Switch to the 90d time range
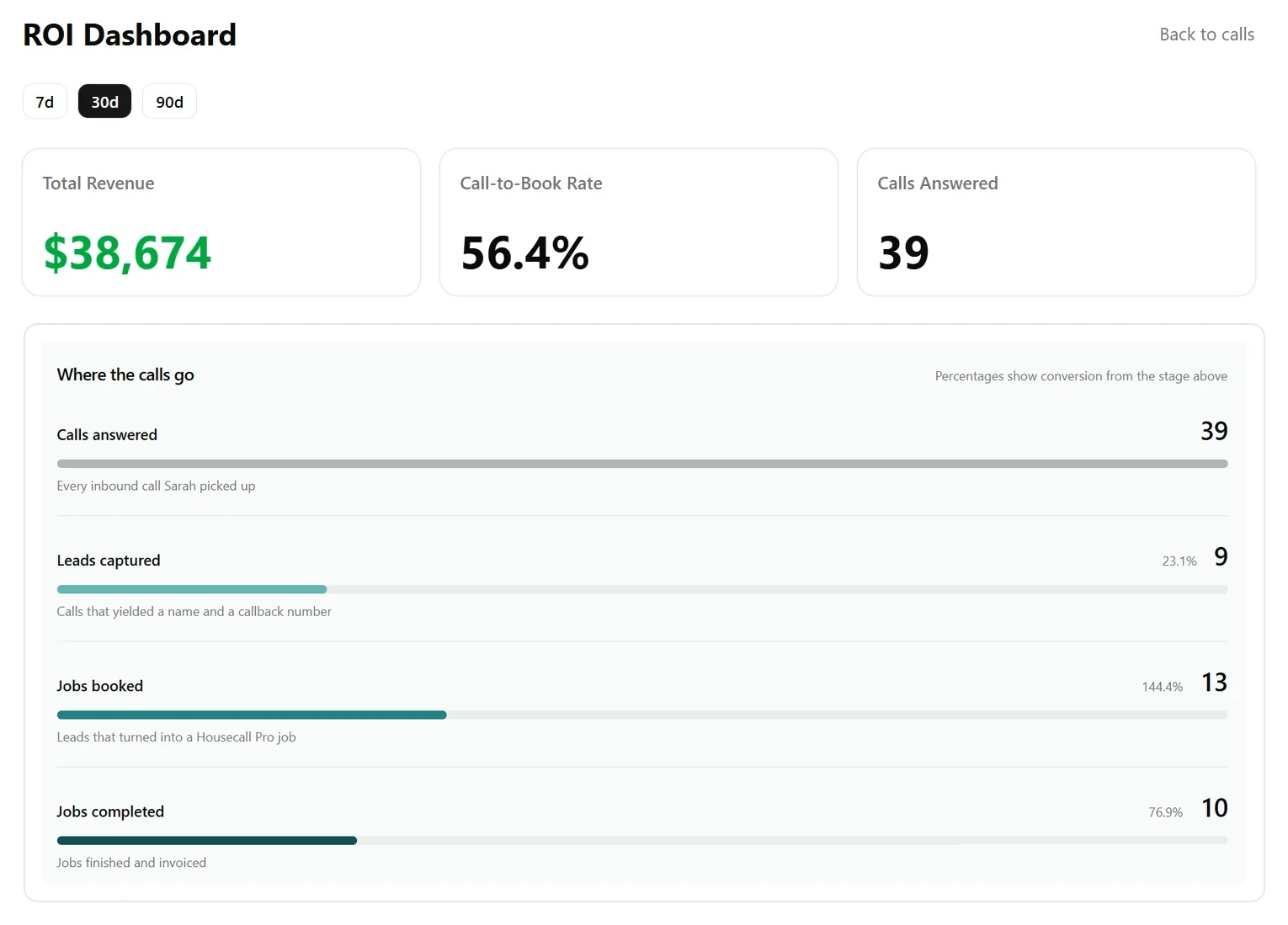 click(x=169, y=102)
